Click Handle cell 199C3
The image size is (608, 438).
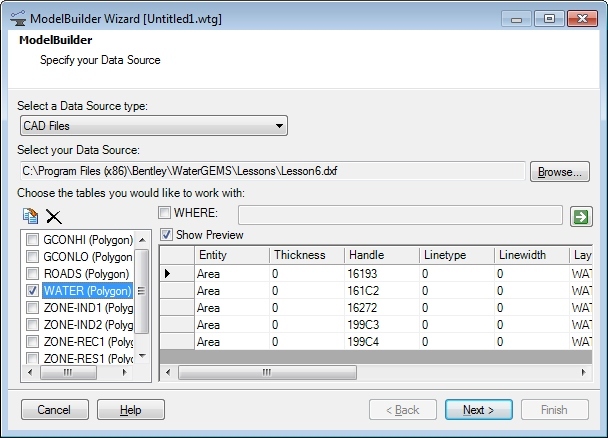point(382,325)
